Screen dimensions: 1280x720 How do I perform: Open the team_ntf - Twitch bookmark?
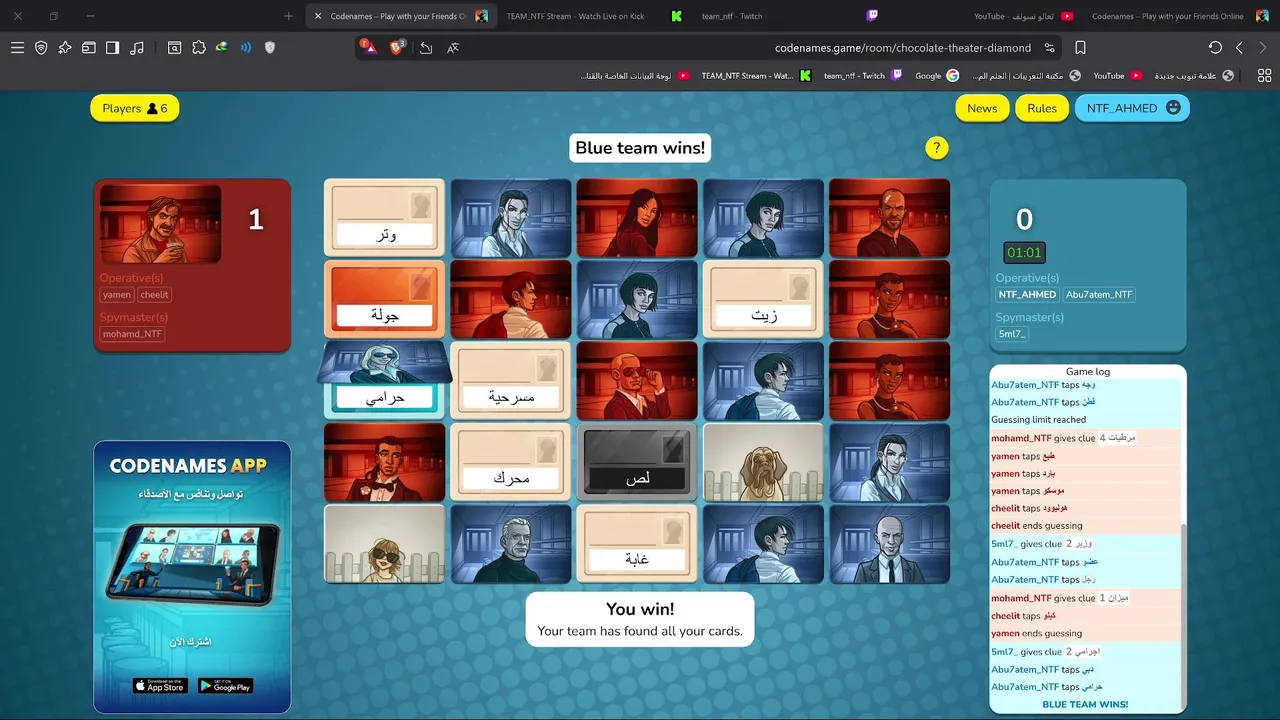[862, 76]
